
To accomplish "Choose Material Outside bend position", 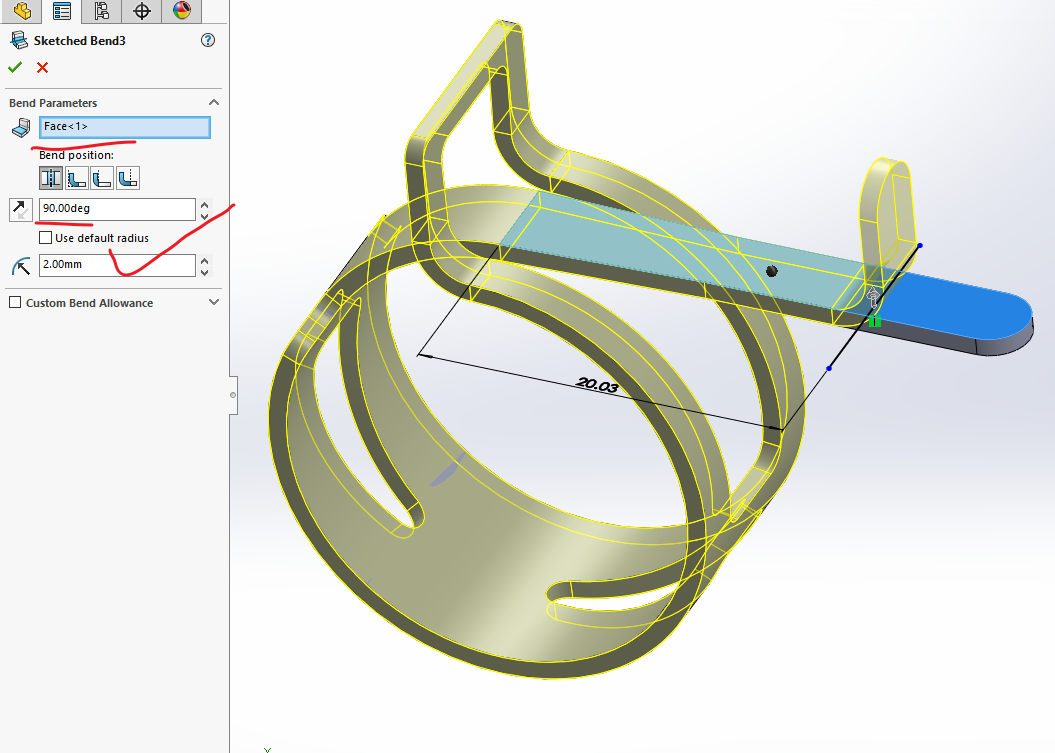I will tap(102, 178).
